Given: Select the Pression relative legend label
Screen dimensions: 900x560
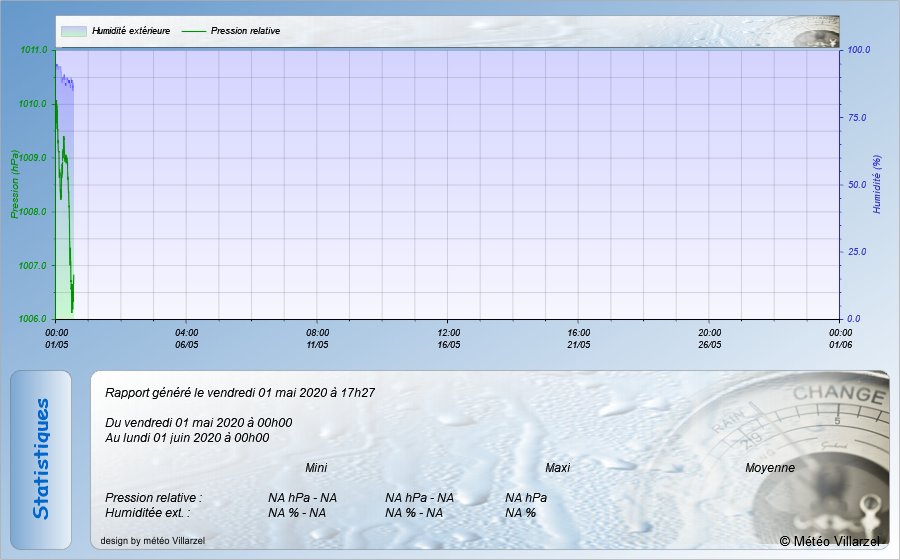Looking at the screenshot, I should 245,31.
